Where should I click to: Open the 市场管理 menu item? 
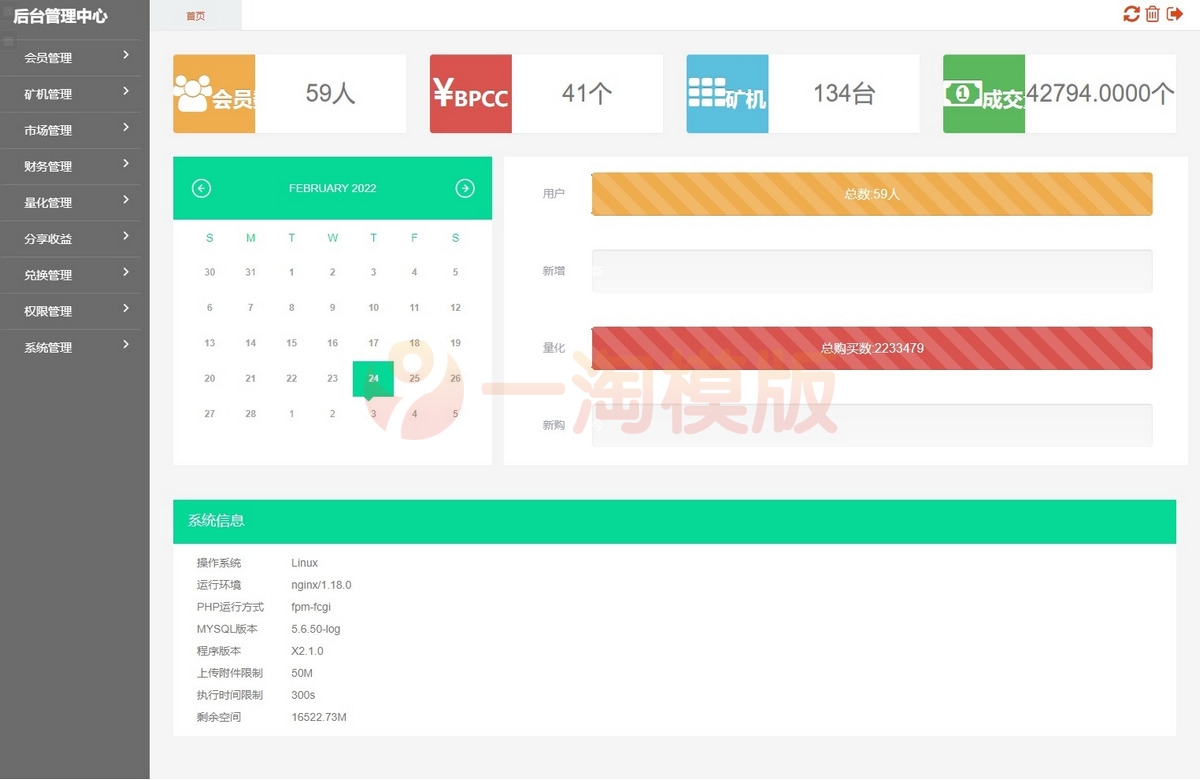(75, 130)
